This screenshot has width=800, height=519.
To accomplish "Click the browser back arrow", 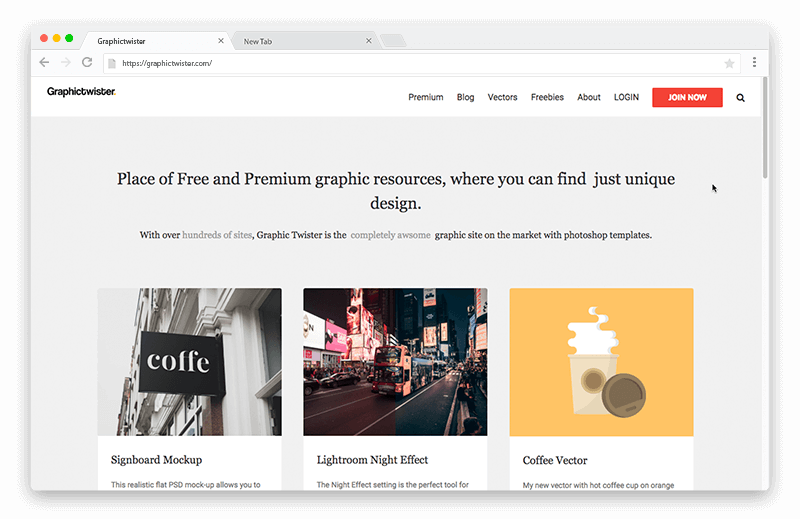I will pyautogui.click(x=44, y=62).
